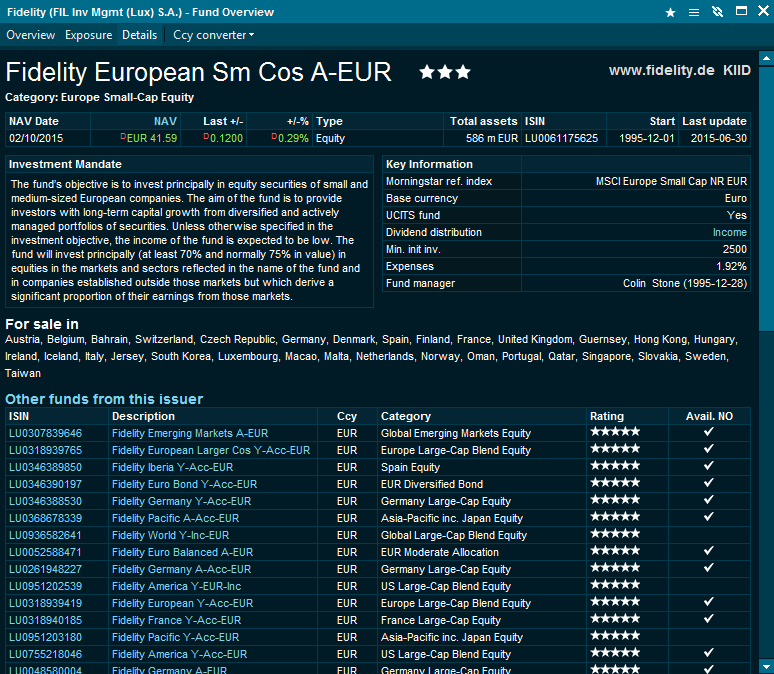774x674 pixels.
Task: Click Avail. NO checkmark for Fidelity Euro Balanced
Action: [709, 551]
